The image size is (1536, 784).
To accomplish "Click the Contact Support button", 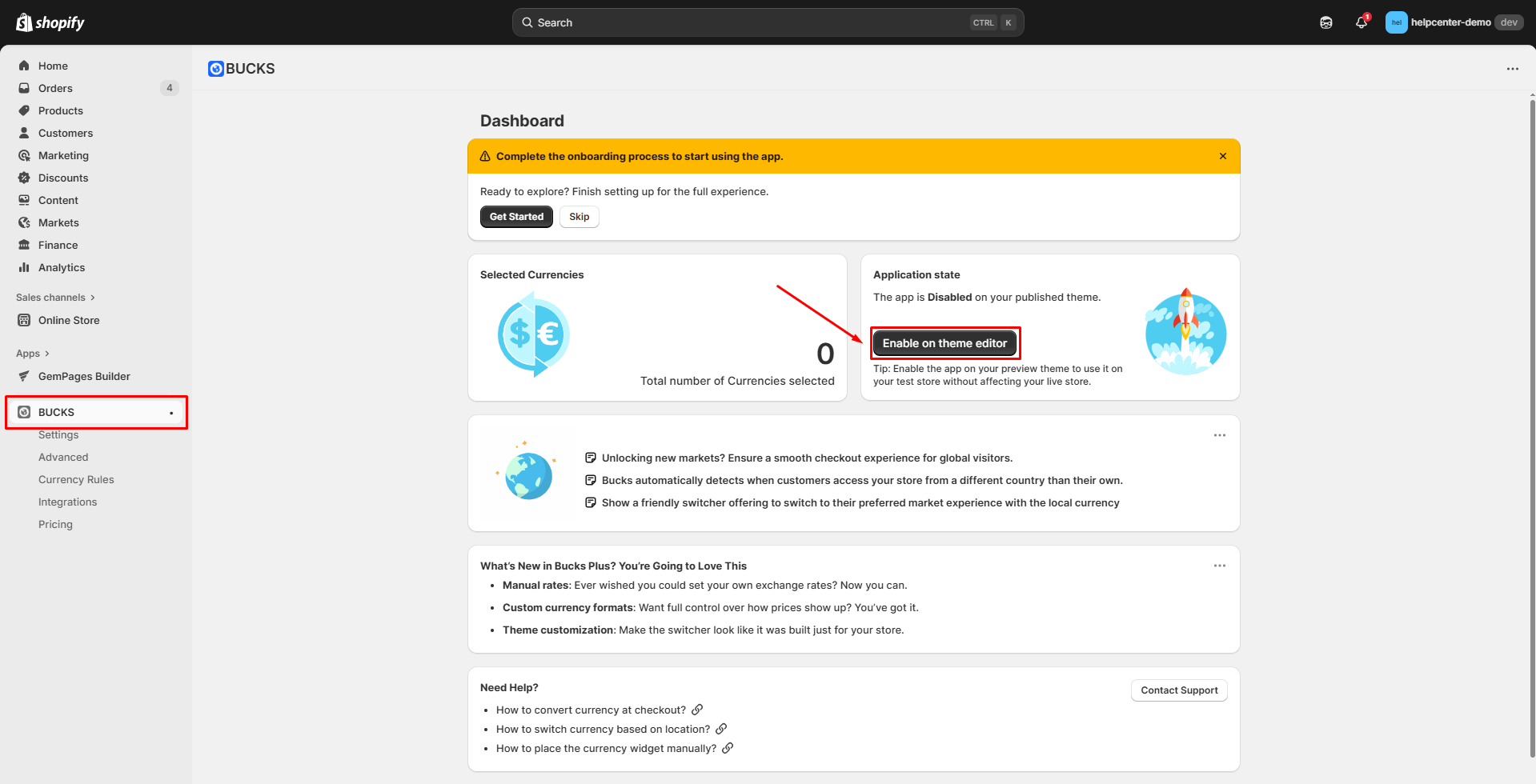I will (x=1178, y=690).
